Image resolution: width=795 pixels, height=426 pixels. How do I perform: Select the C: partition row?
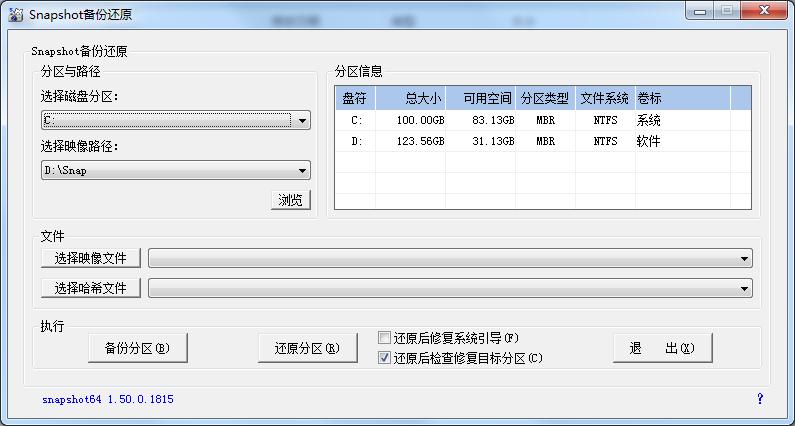coord(500,120)
